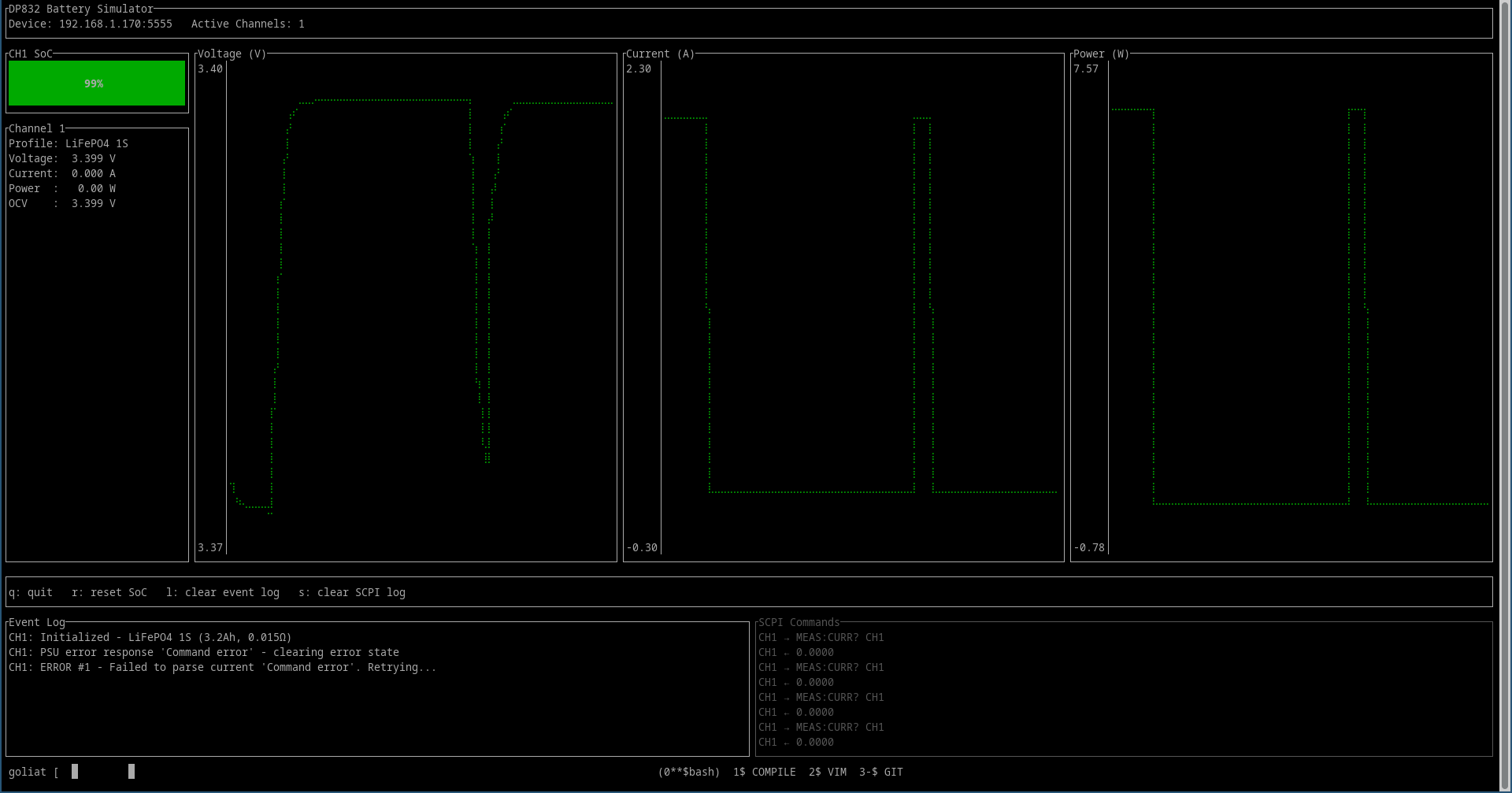Click 'l: clear event log' command
1512x793 pixels.
point(224,592)
